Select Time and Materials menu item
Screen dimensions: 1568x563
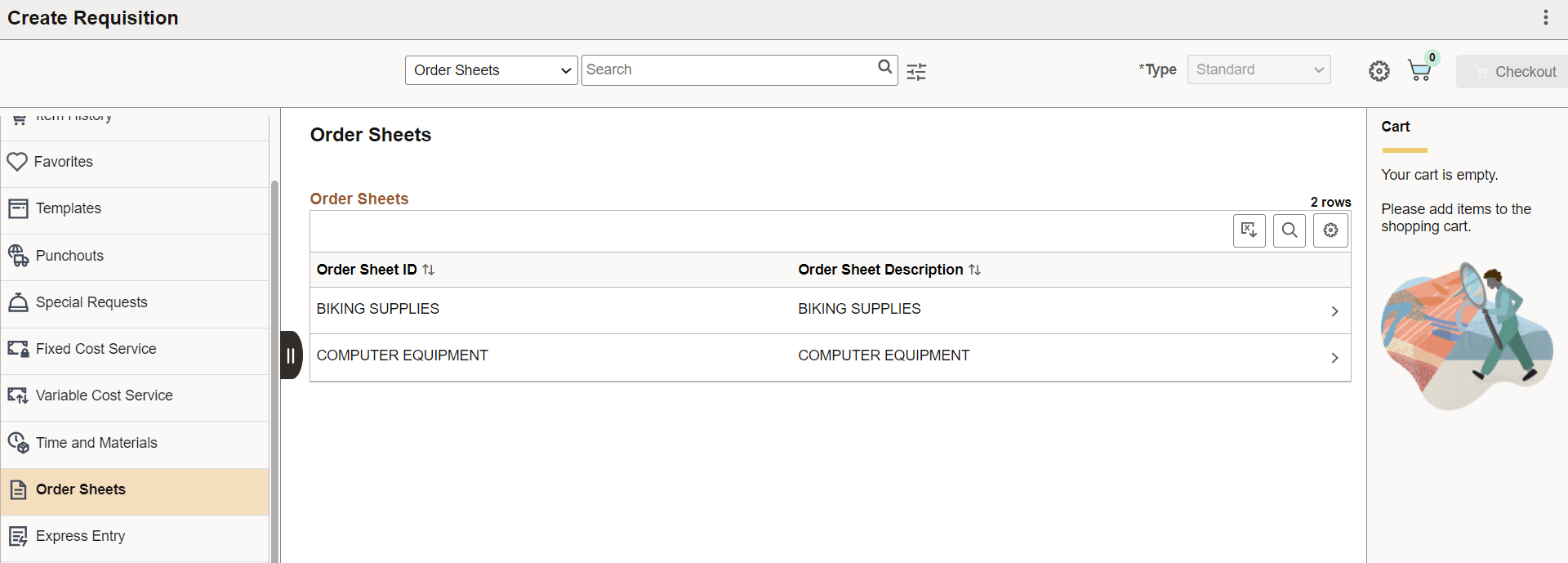pos(135,443)
